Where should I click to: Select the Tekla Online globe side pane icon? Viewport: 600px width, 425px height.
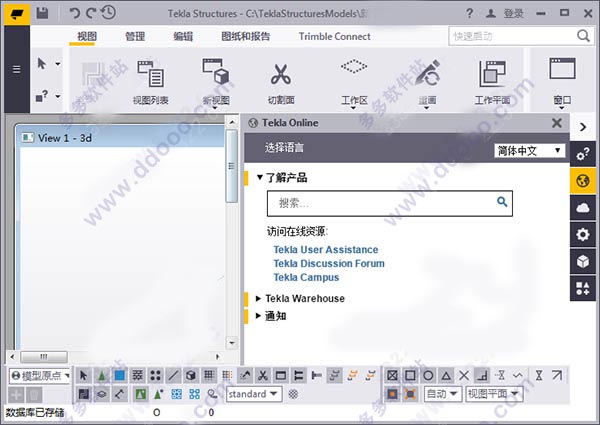[583, 181]
